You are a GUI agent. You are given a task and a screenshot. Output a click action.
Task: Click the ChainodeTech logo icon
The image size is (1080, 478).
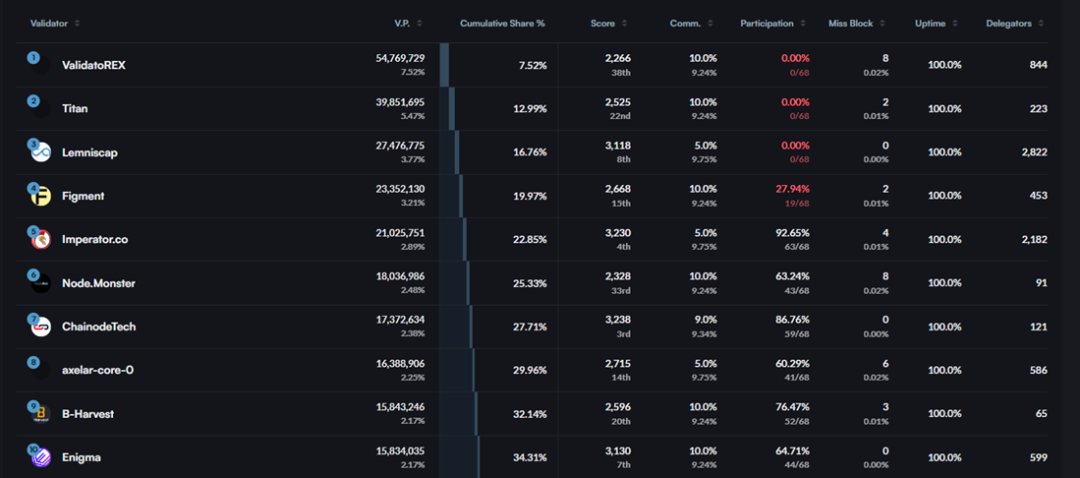[x=41, y=327]
